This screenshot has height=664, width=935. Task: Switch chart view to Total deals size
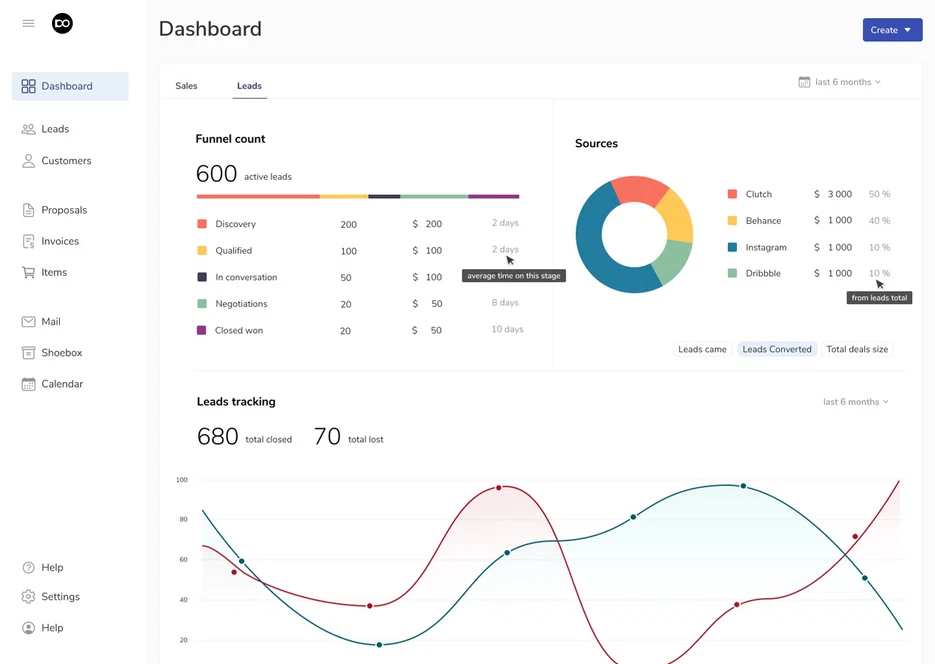click(x=859, y=349)
